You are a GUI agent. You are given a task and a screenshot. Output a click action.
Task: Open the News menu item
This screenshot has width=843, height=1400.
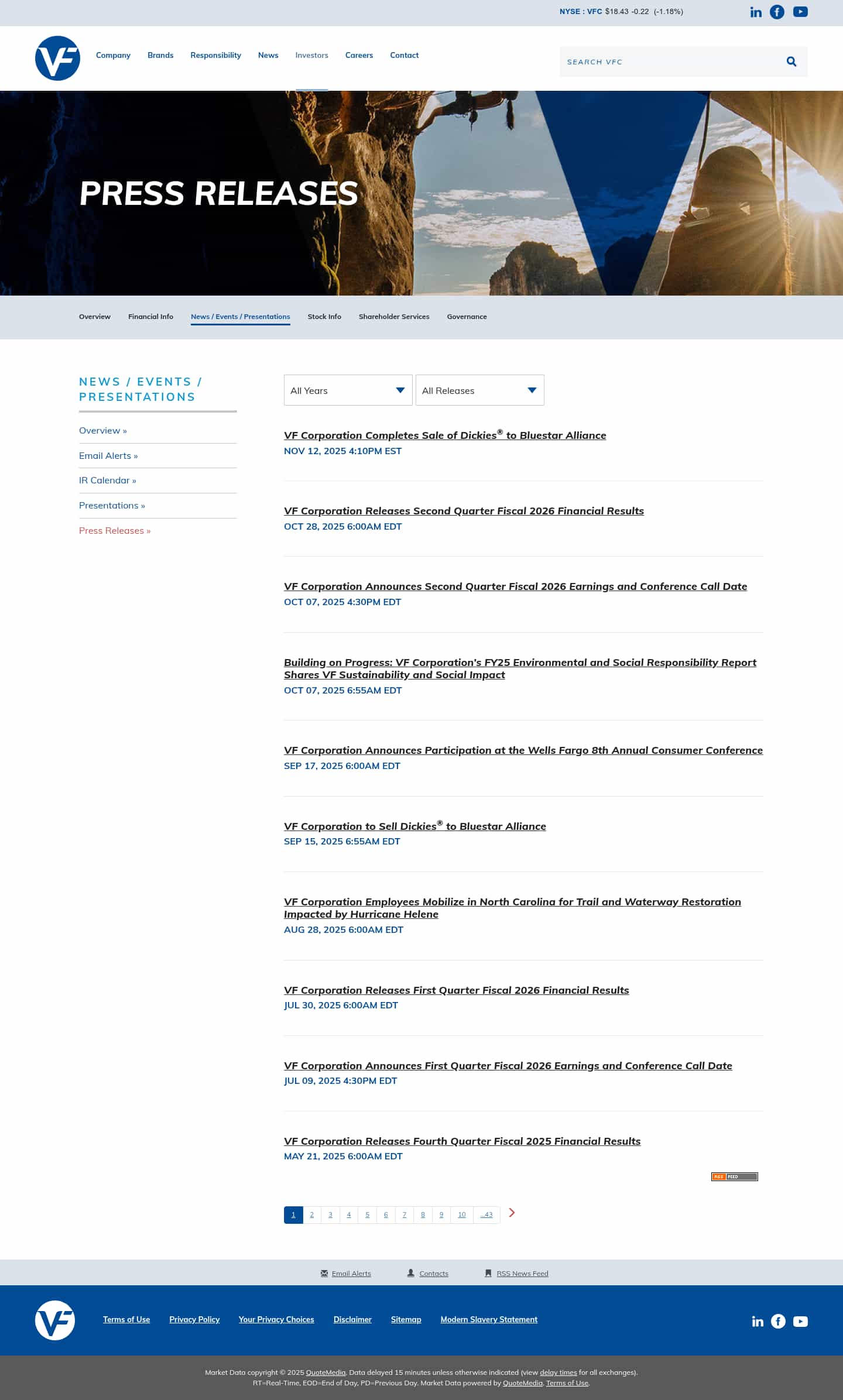(x=268, y=55)
